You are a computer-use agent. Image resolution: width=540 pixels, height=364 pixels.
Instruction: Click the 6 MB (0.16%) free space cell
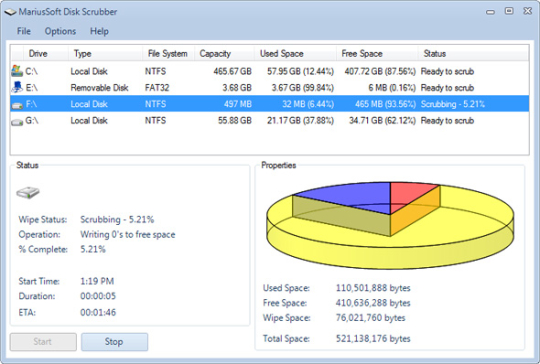392,88
